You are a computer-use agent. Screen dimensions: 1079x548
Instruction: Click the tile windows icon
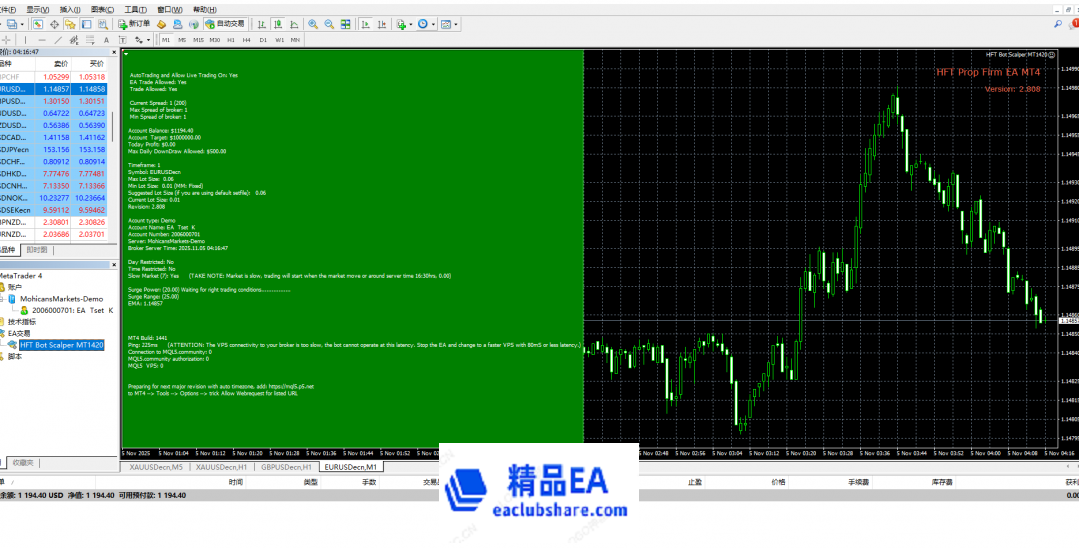click(346, 23)
